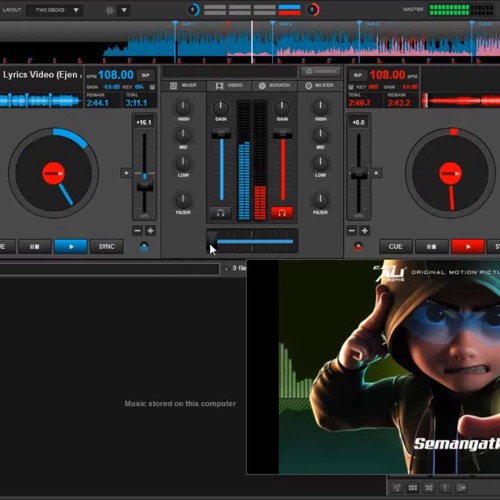Click the grid view icon in the bottom toolbar
This screenshot has height=500, width=500.
pyautogui.click(x=413, y=488)
